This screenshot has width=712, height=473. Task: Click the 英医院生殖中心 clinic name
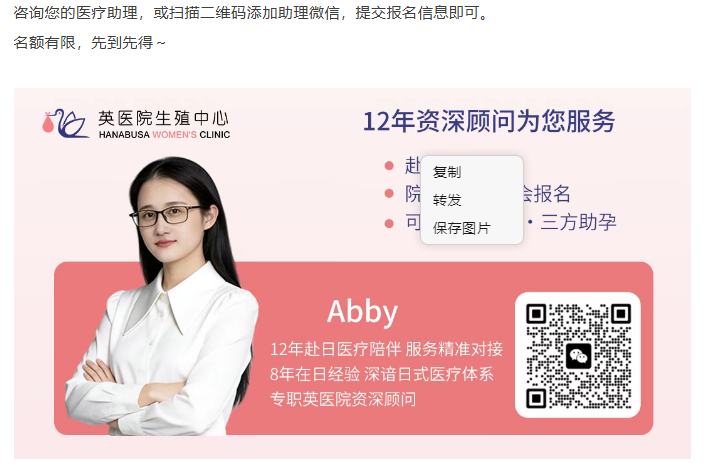click(163, 118)
